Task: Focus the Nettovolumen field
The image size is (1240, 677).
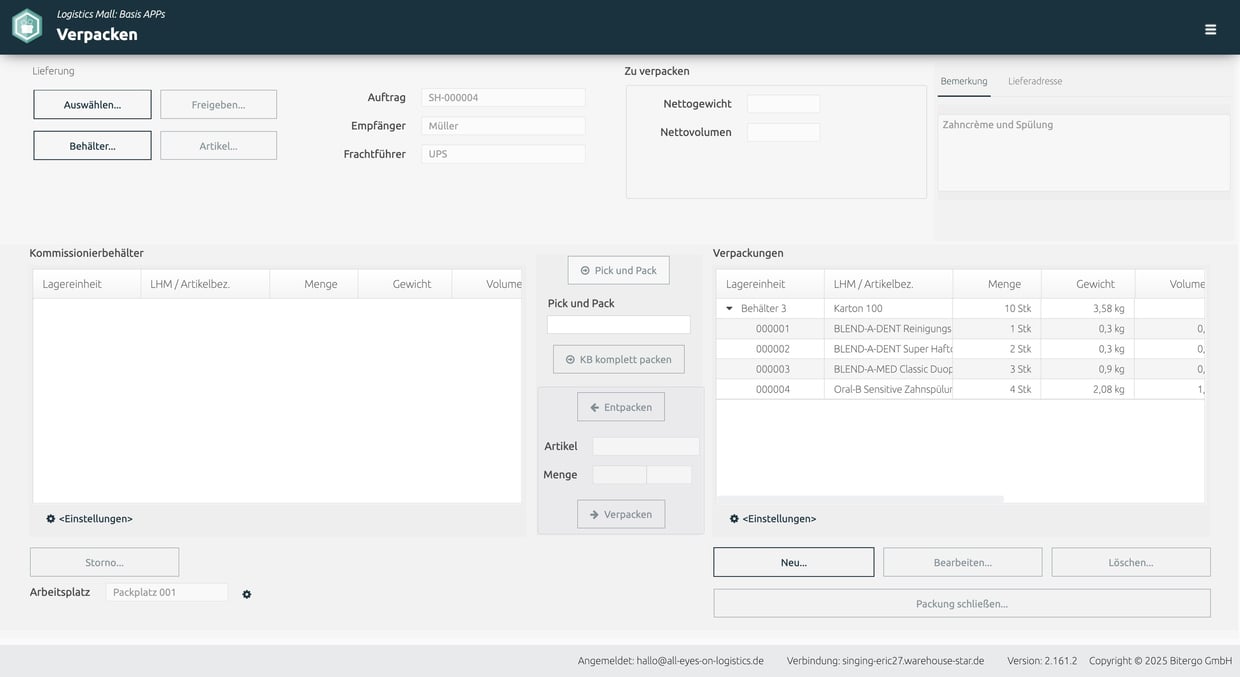Action: pyautogui.click(x=783, y=132)
